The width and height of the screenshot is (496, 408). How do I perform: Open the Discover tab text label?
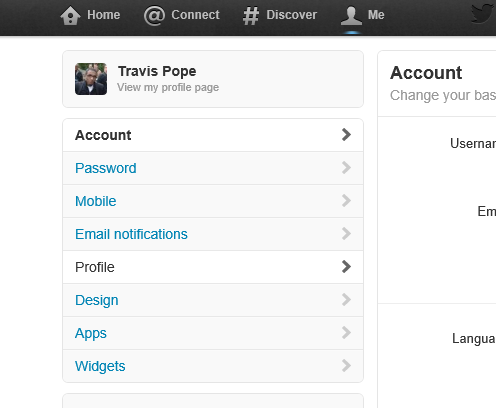tap(292, 15)
